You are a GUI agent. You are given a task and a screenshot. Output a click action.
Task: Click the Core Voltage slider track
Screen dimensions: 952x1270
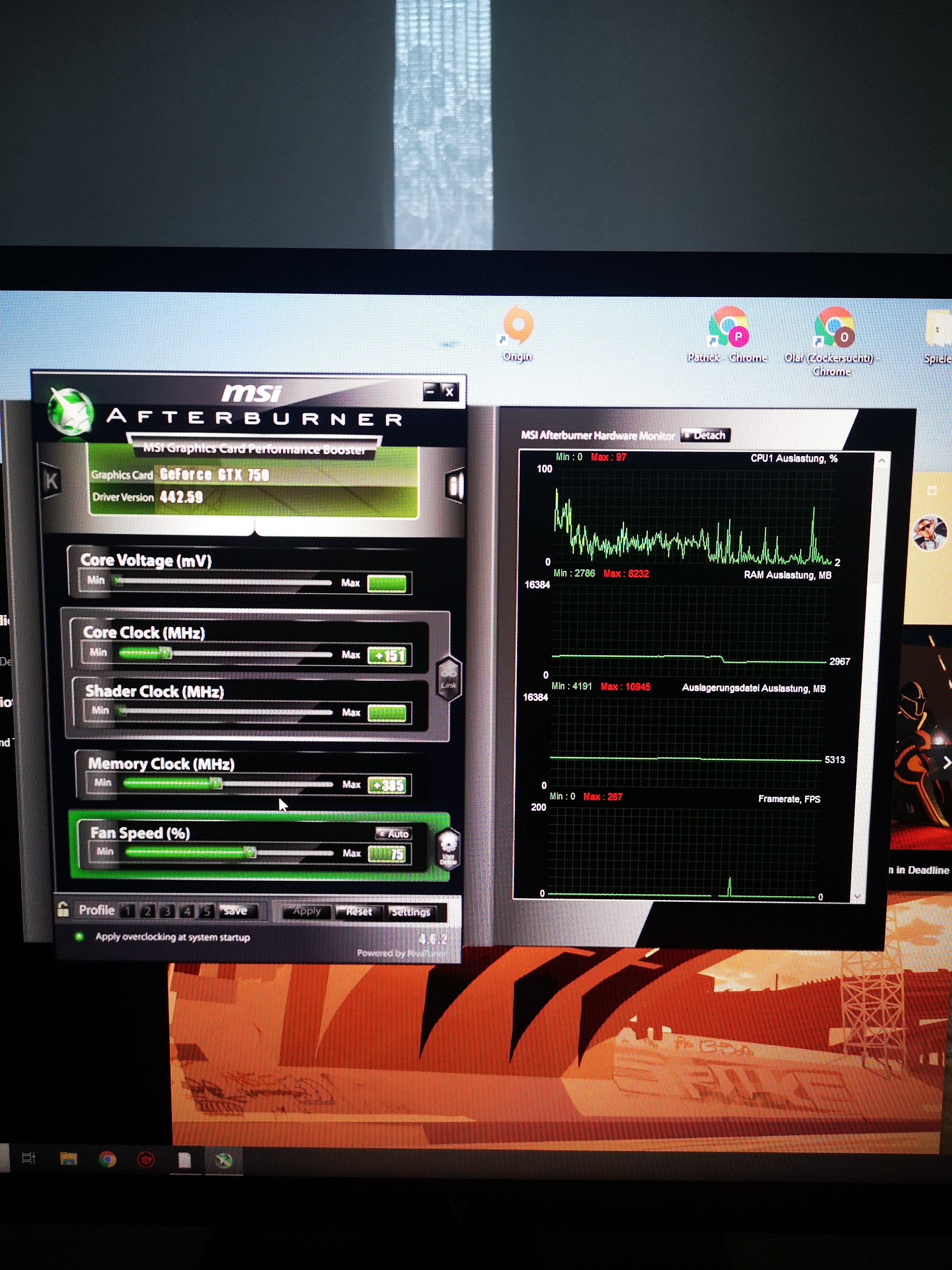[224, 582]
